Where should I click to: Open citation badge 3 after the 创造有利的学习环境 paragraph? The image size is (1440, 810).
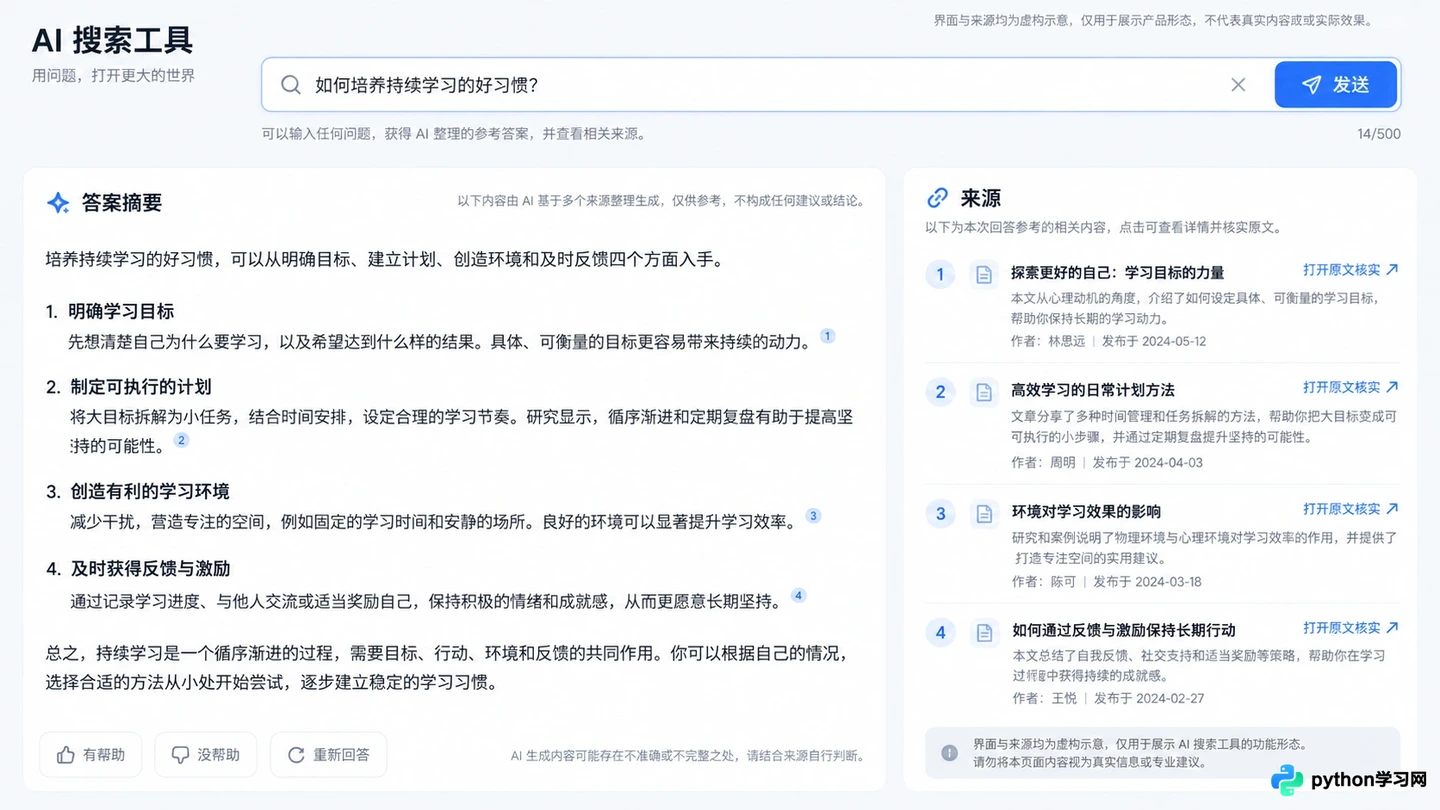tap(813, 516)
